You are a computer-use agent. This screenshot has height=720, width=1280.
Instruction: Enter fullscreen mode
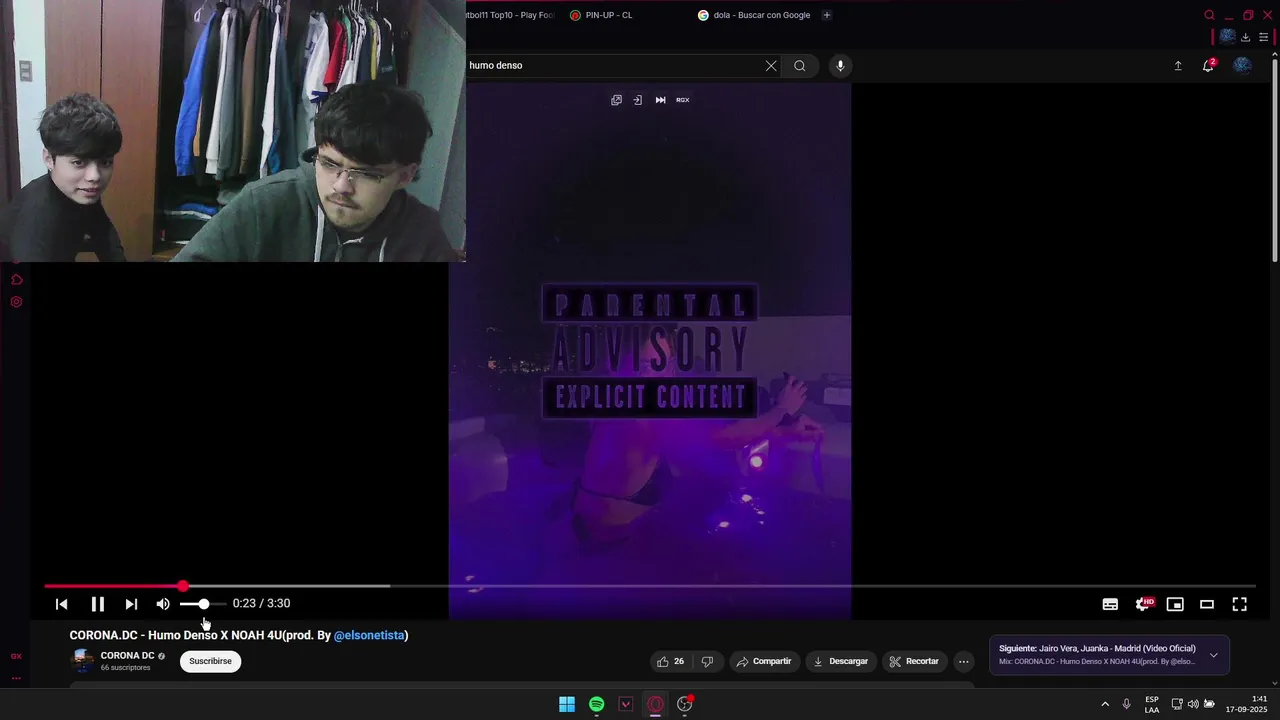click(1239, 604)
